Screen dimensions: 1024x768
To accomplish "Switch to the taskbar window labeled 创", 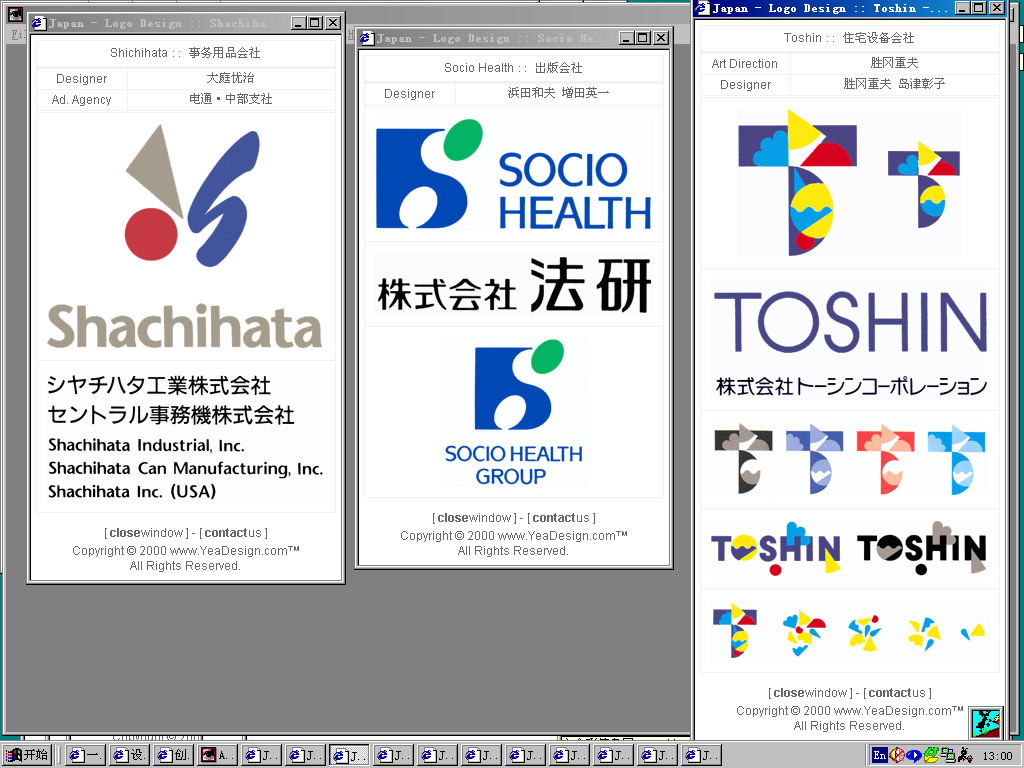I will pyautogui.click(x=173, y=756).
